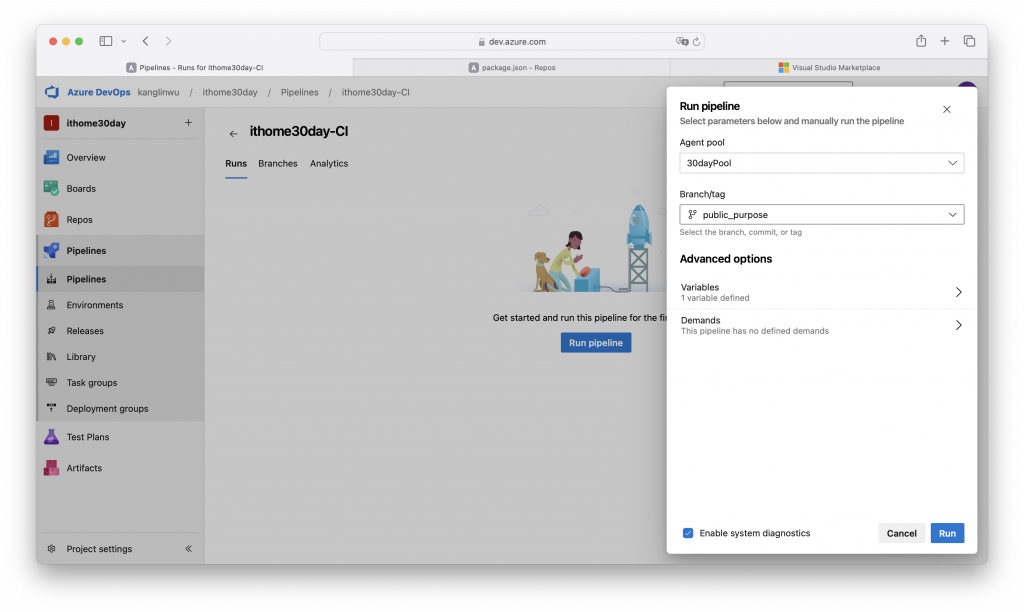This screenshot has height=612, width=1024.
Task: Click ithome30day breadcrumb link
Action: (230, 92)
